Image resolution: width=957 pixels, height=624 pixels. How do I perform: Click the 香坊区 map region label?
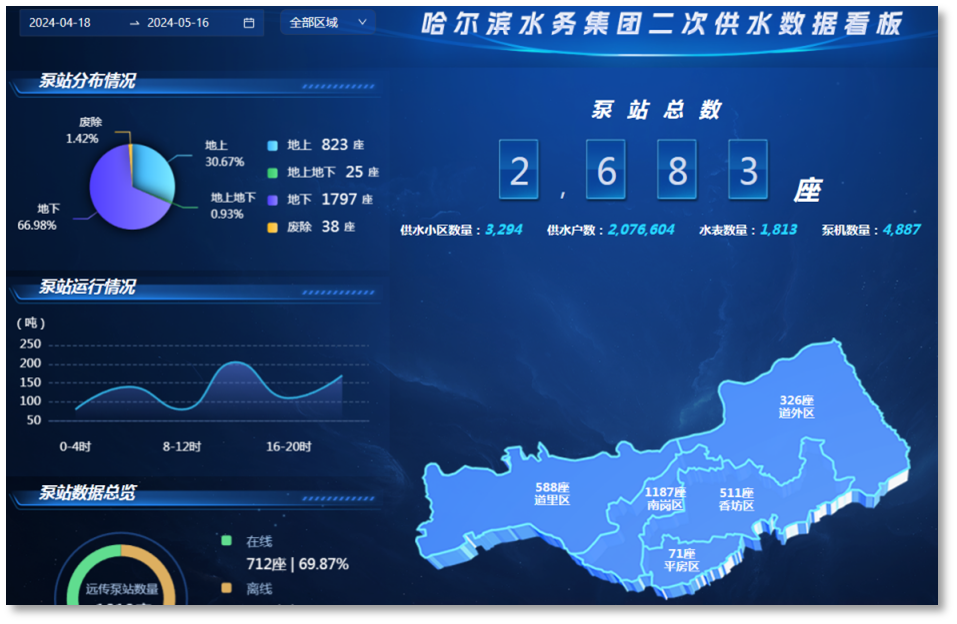[x=737, y=506]
